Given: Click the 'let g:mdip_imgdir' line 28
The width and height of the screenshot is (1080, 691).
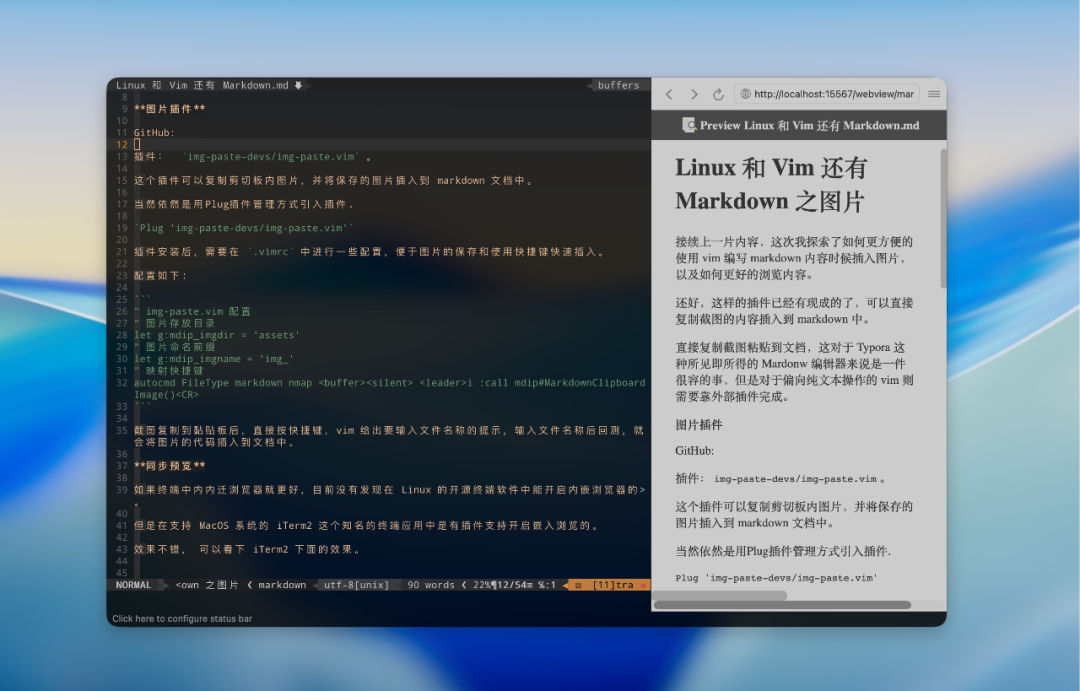Looking at the screenshot, I should click(x=216, y=336).
